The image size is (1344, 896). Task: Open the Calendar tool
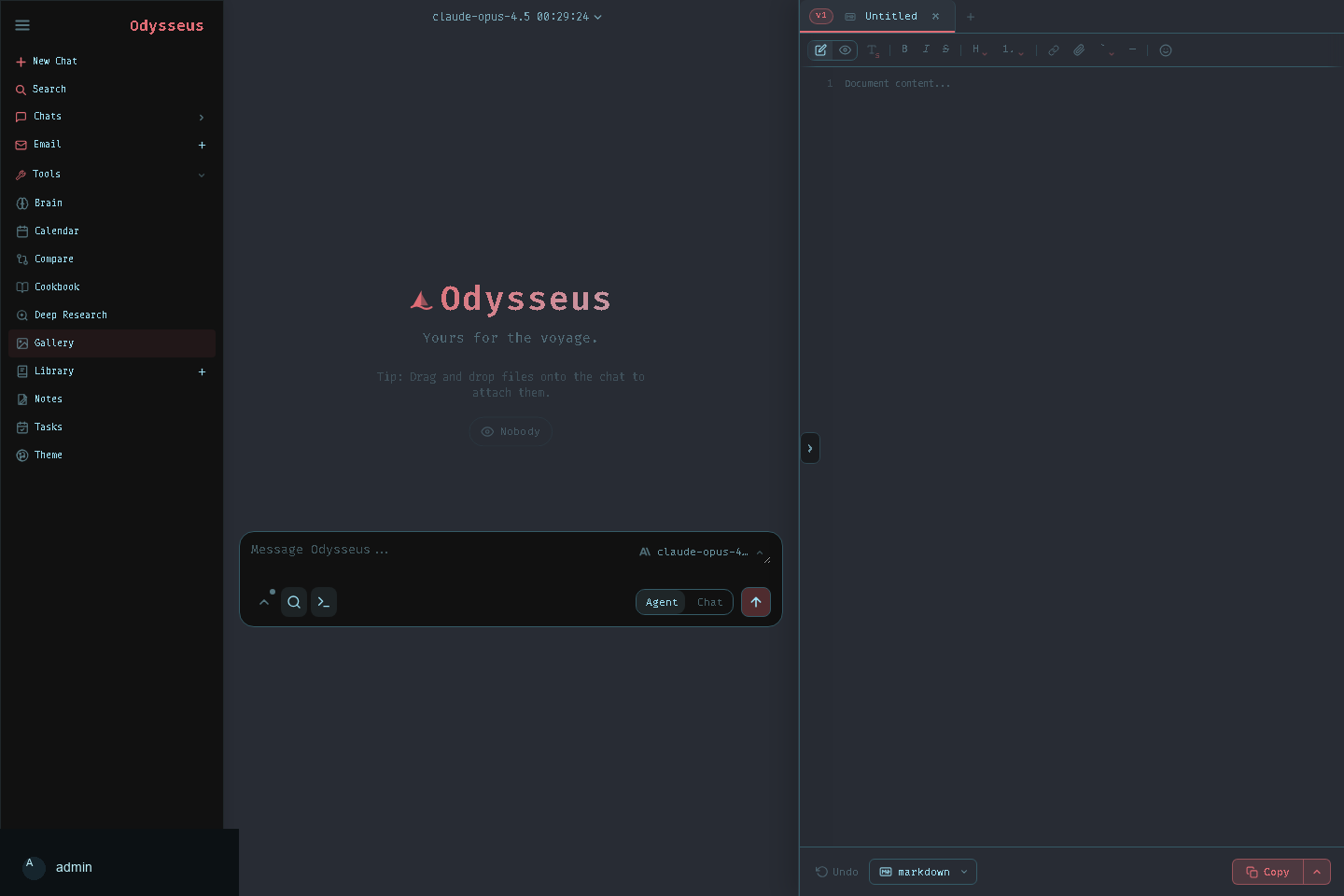tap(112, 231)
